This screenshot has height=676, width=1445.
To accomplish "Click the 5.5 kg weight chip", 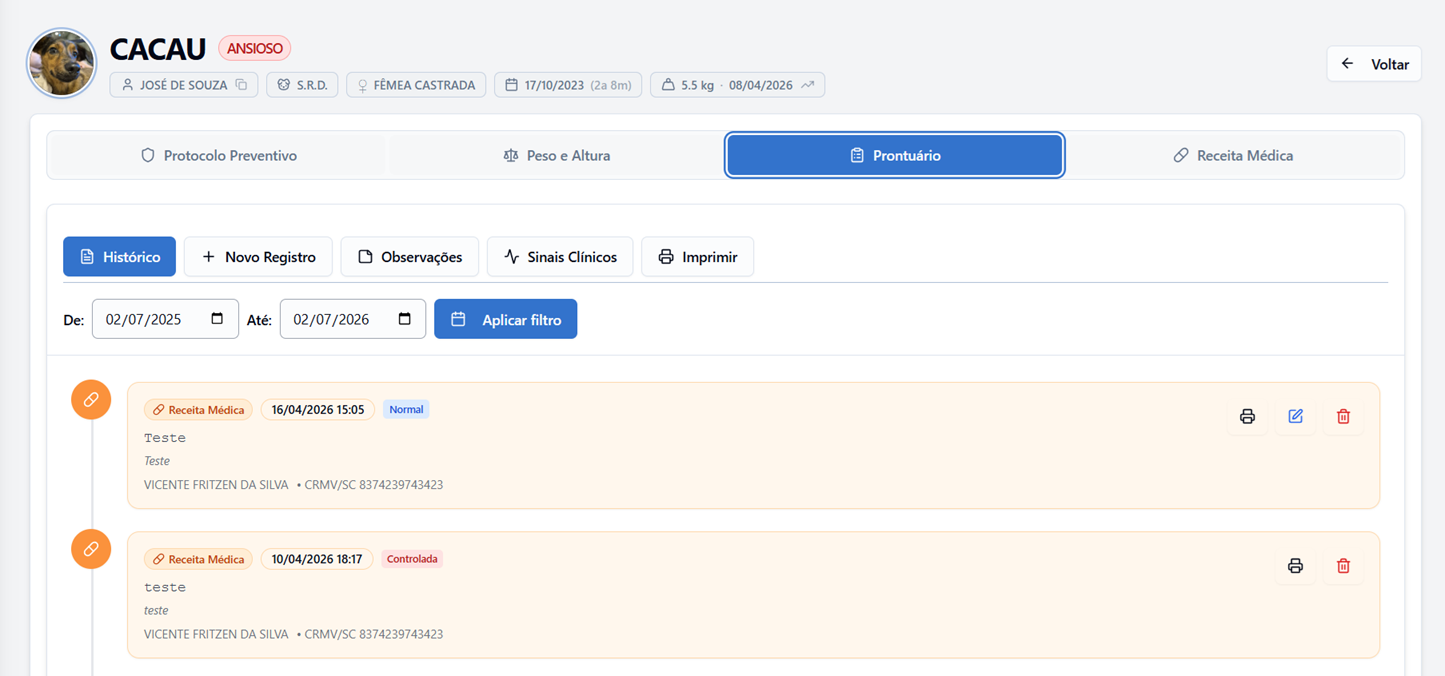I will (x=737, y=85).
